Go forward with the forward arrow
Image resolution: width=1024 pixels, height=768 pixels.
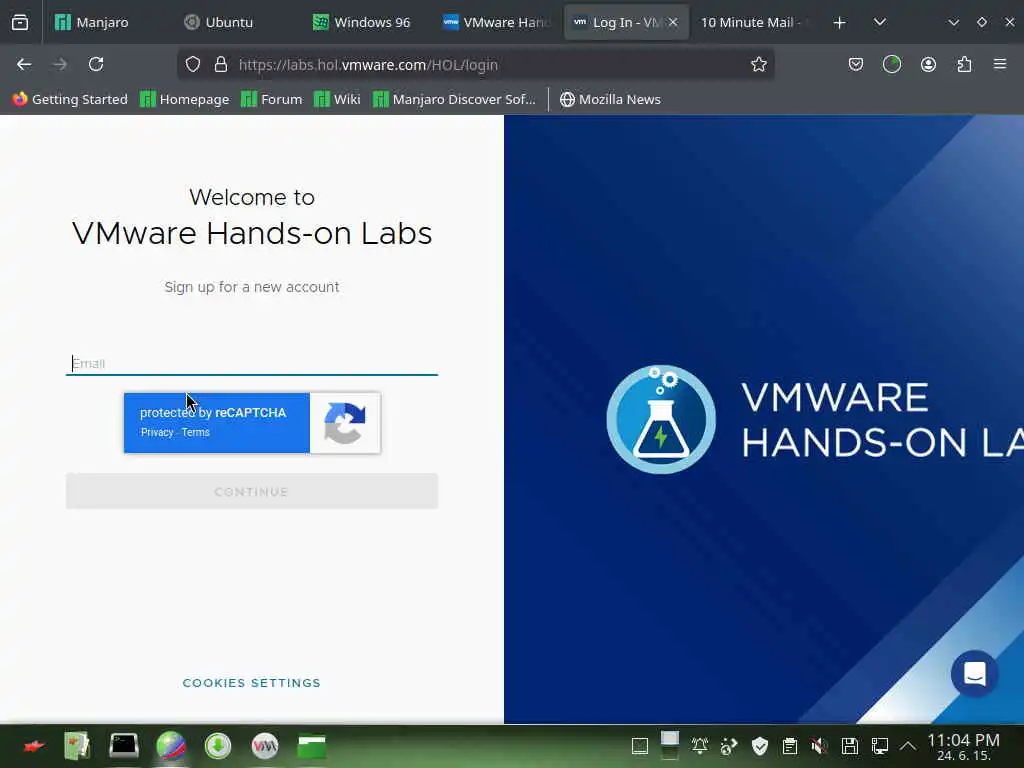coord(59,64)
